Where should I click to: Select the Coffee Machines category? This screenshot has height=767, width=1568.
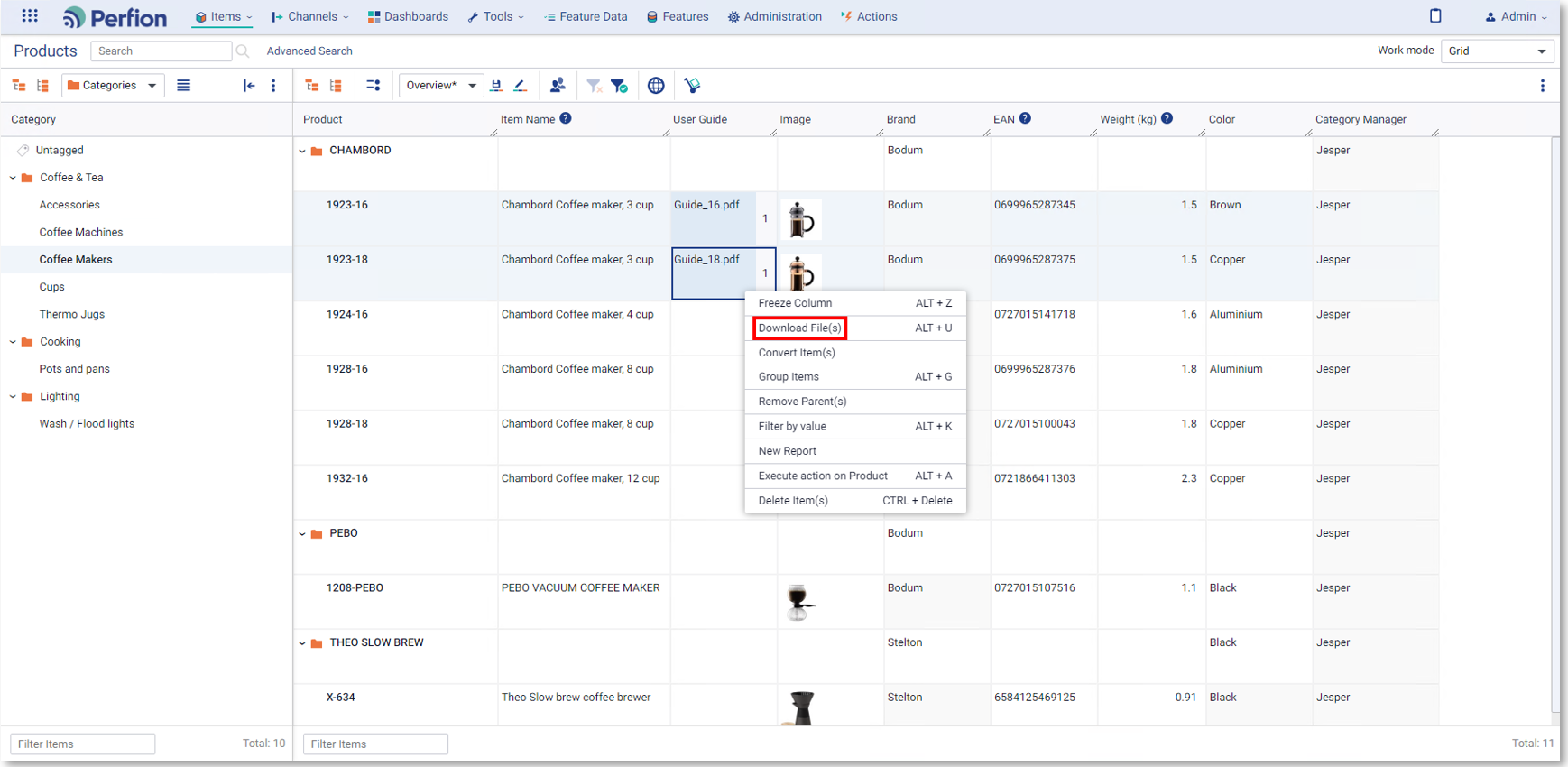click(x=81, y=233)
